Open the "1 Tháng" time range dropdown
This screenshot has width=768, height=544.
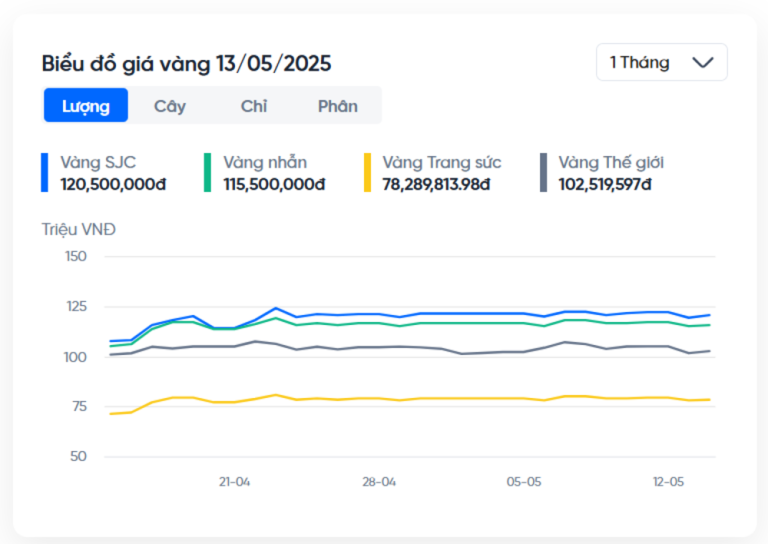[660, 62]
